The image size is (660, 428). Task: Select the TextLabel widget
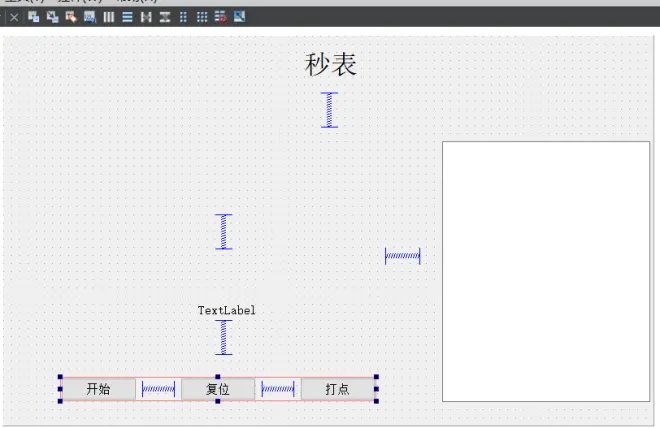[x=226, y=311]
